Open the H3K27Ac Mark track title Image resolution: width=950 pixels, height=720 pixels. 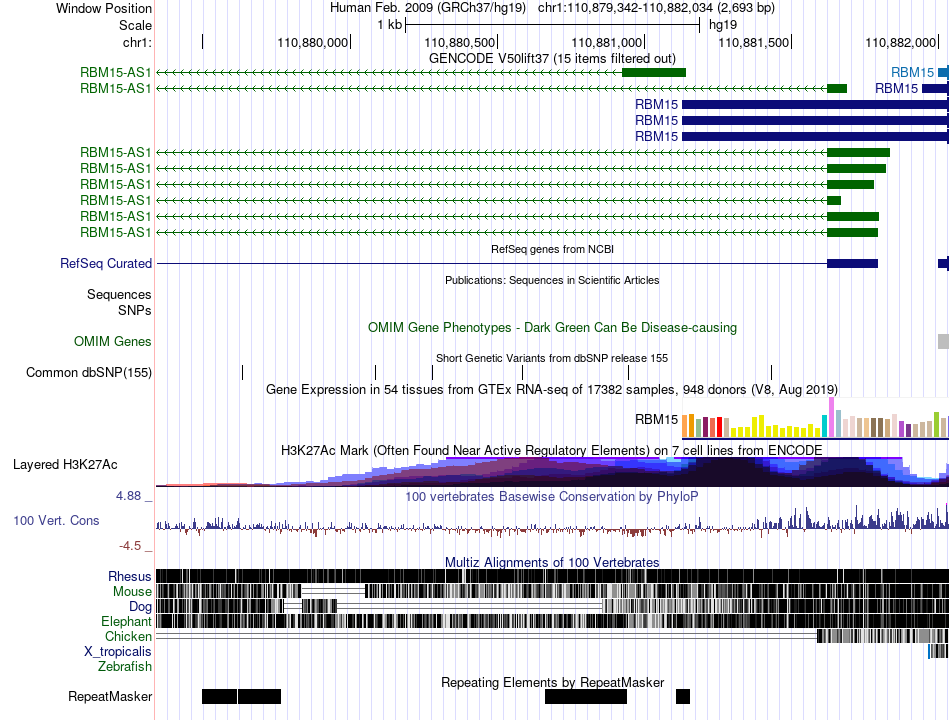click(552, 450)
